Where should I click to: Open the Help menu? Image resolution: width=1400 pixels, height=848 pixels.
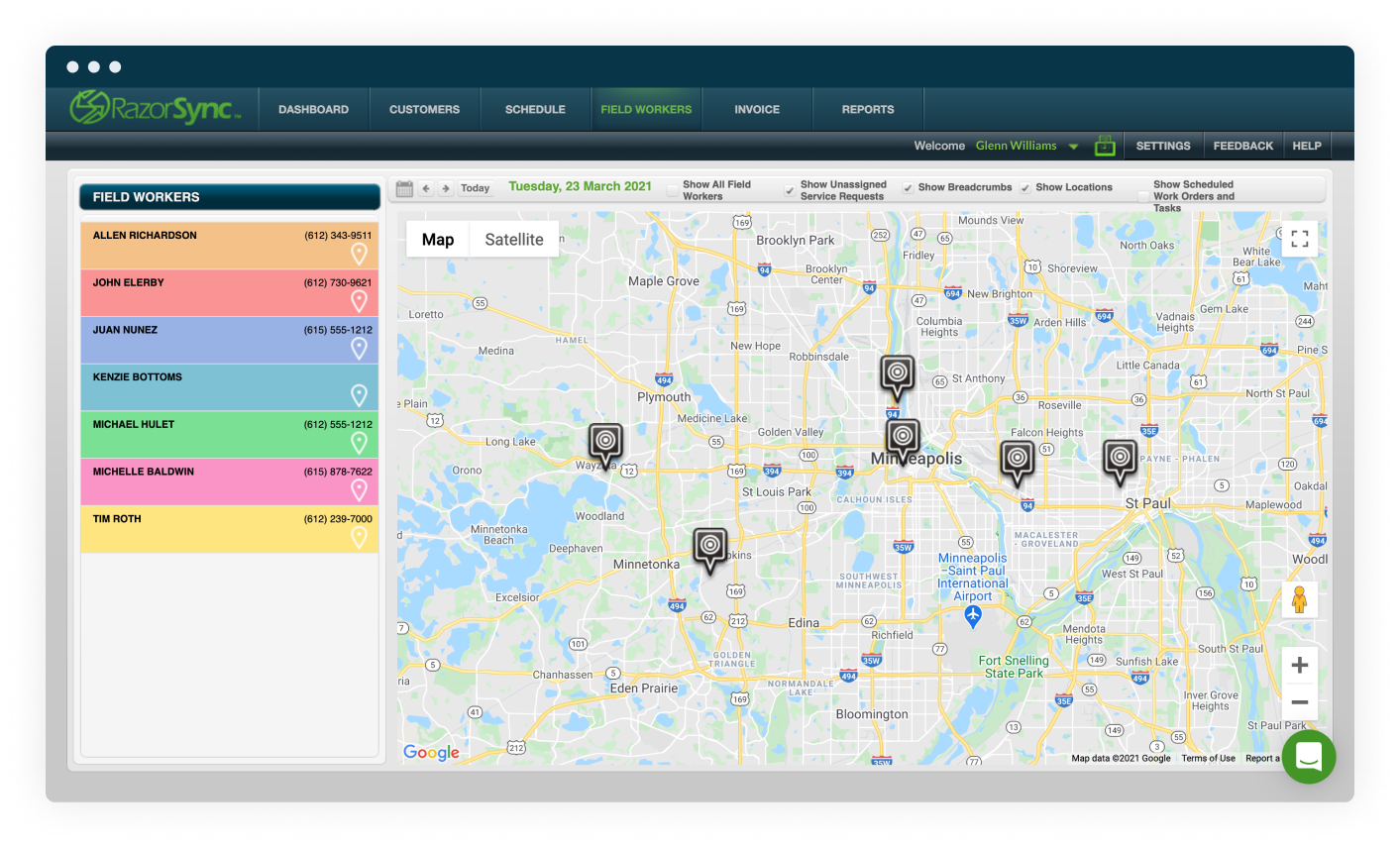(x=1307, y=146)
